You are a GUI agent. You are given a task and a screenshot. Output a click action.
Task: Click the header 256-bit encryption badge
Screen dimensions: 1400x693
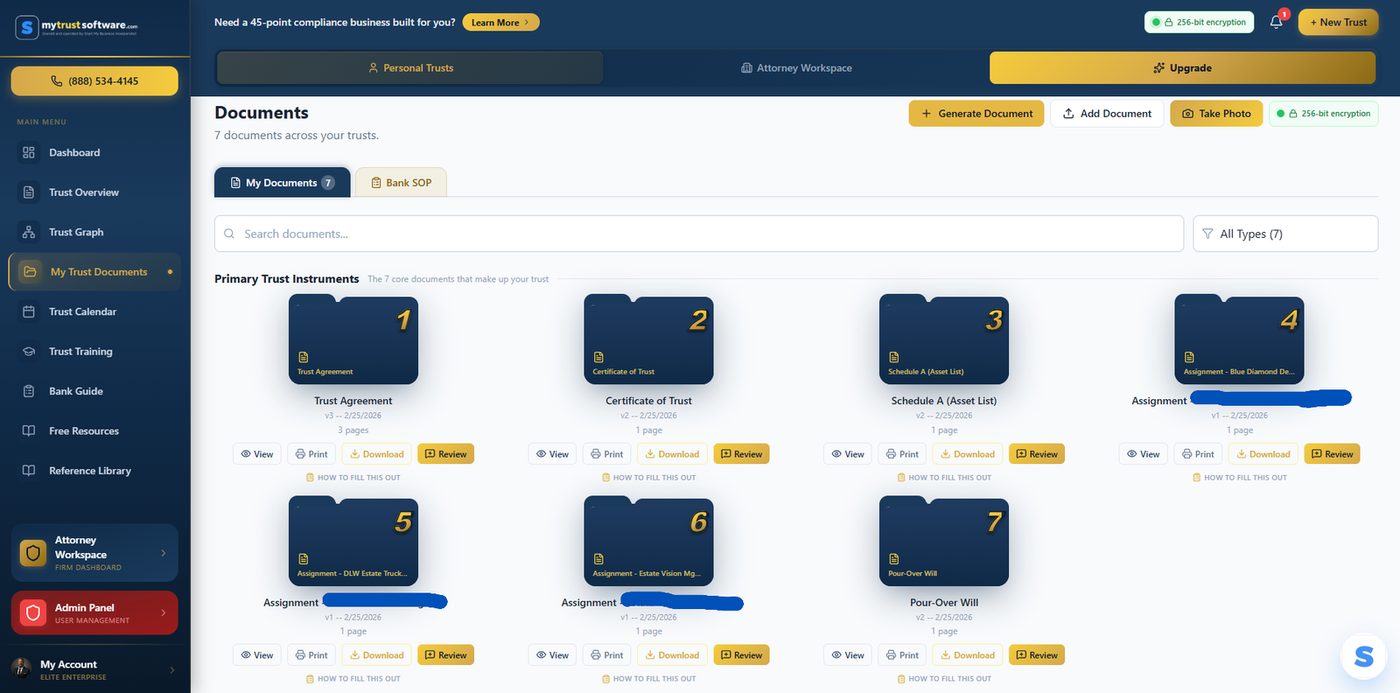[x=1199, y=22]
